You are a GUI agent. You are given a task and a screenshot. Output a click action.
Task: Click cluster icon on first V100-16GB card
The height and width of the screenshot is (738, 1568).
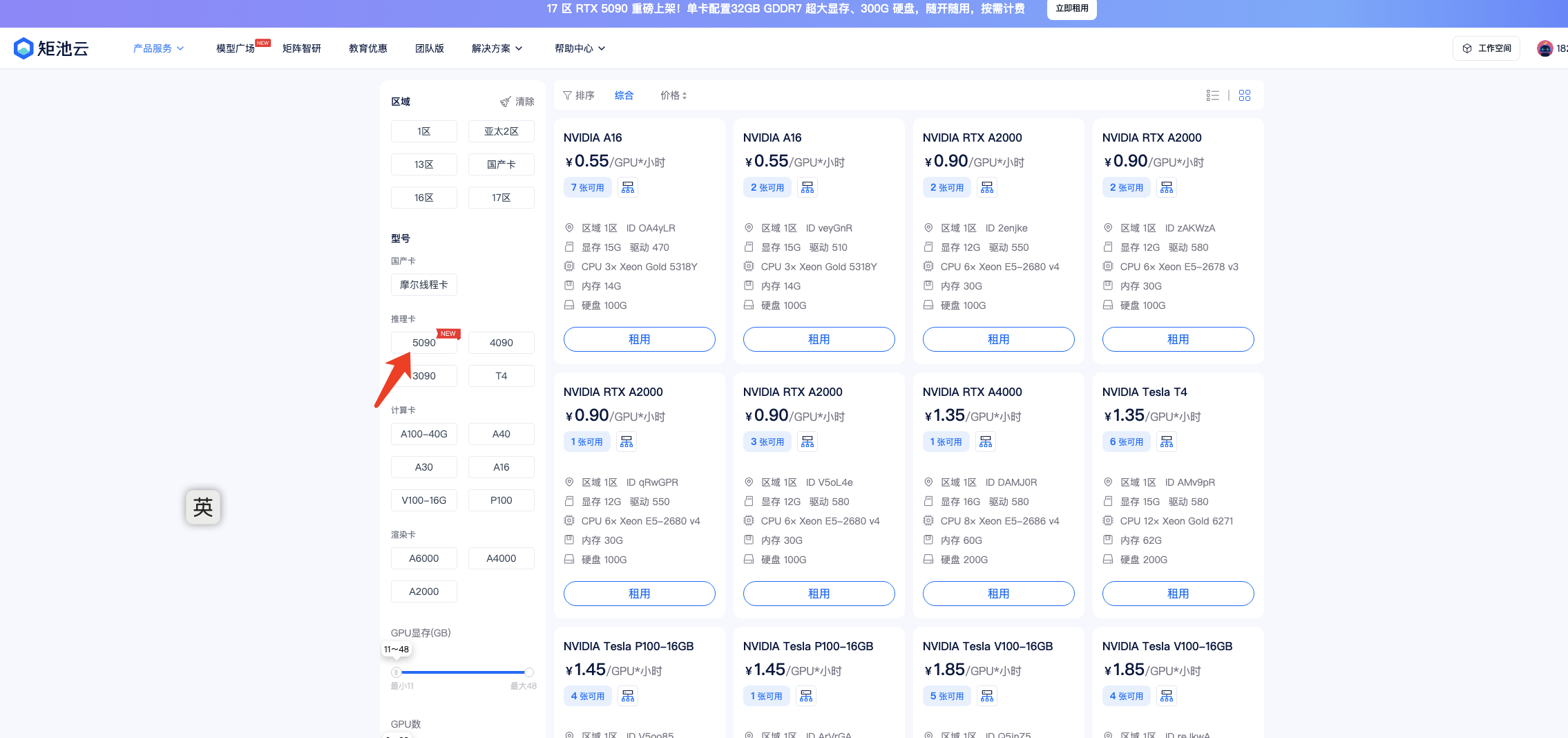[987, 696]
